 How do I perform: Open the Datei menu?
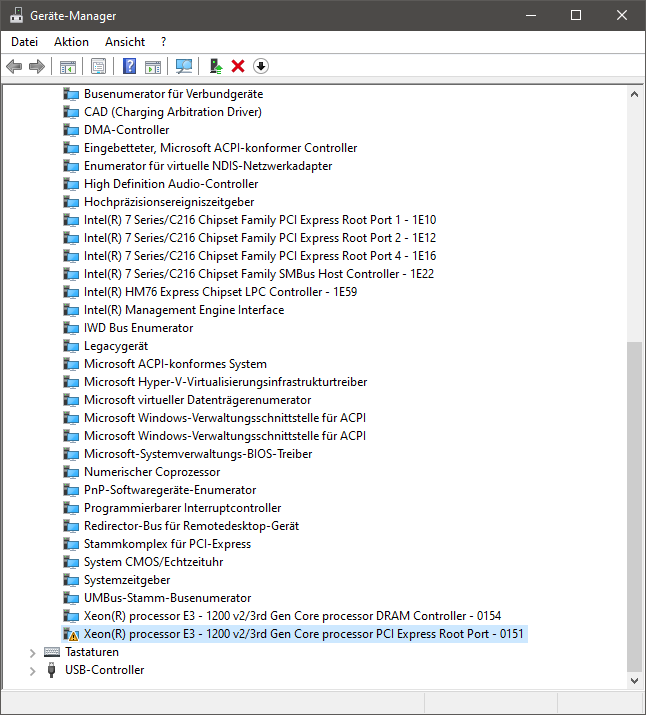25,42
